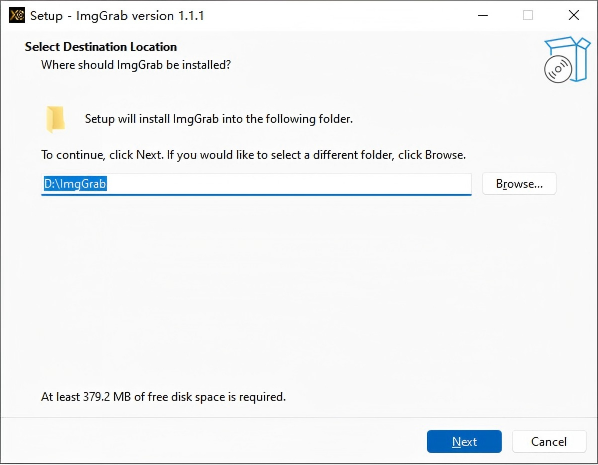Proceed with the Next button
The width and height of the screenshot is (598, 465).
[x=464, y=441]
